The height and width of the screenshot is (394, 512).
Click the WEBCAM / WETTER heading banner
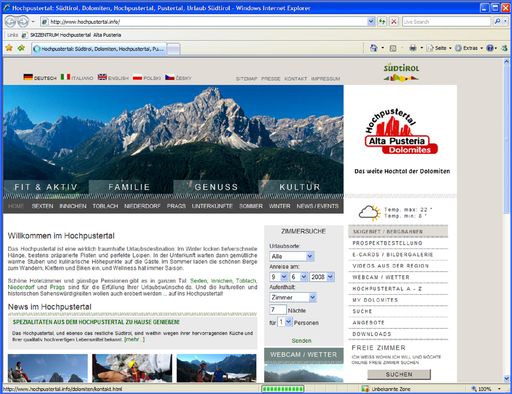point(304,355)
